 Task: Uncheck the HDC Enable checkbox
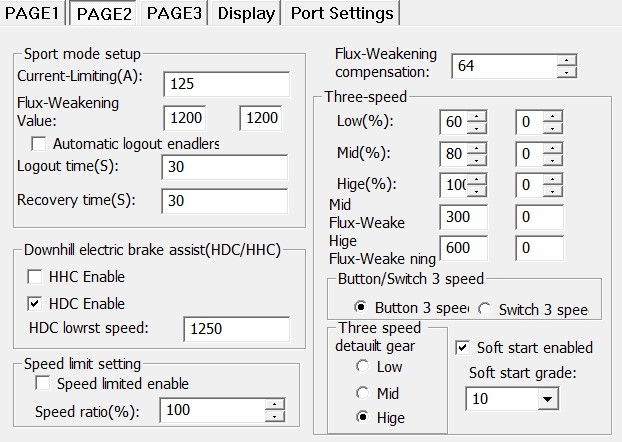[x=34, y=303]
